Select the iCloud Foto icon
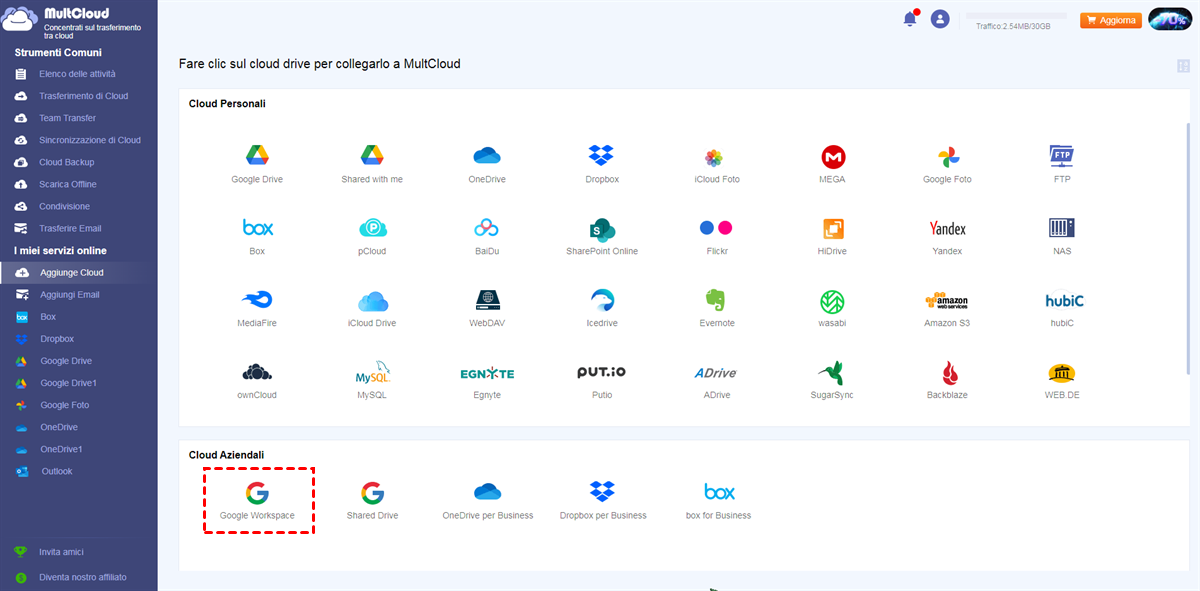This screenshot has height=591, width=1200. (714, 157)
